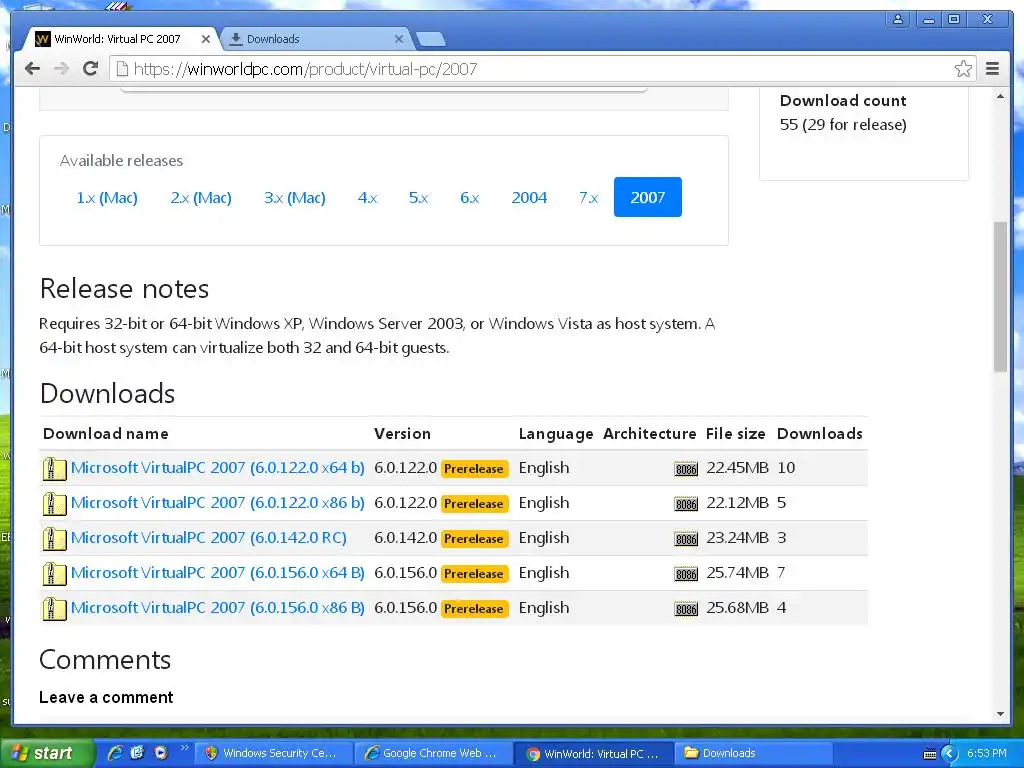The width and height of the screenshot is (1024, 768).
Task: Switch to Windows Security Center taskbar button
Action: click(x=274, y=753)
